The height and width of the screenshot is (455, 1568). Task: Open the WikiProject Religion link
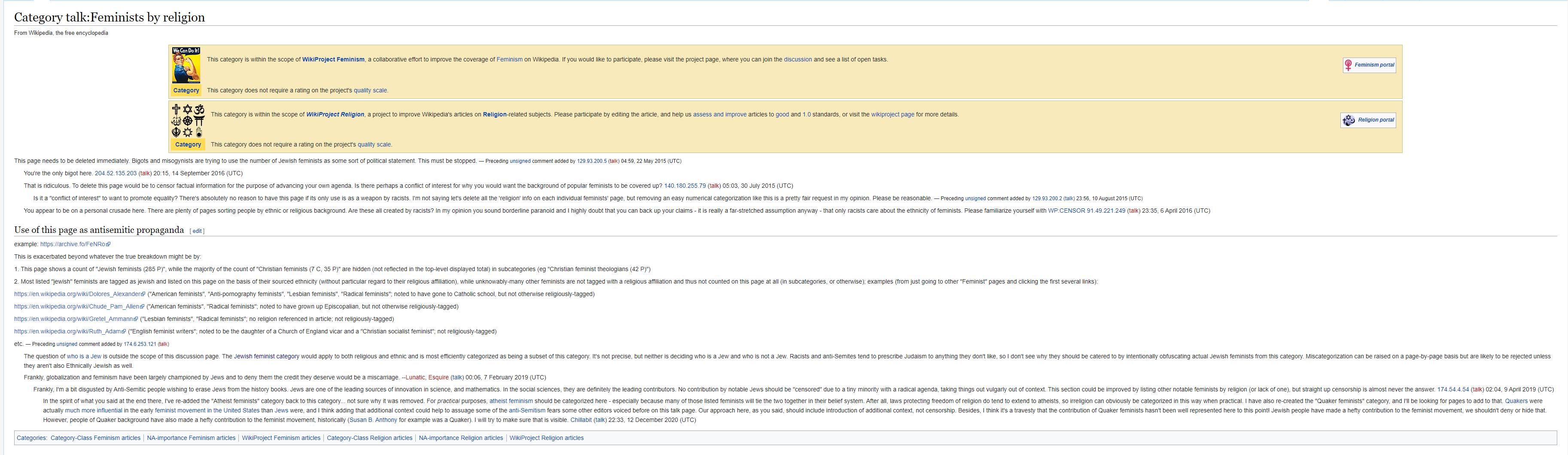point(335,115)
